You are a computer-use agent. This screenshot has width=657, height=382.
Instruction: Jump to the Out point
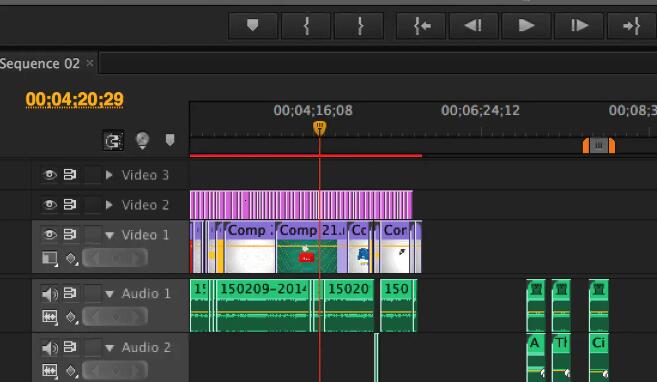click(631, 26)
